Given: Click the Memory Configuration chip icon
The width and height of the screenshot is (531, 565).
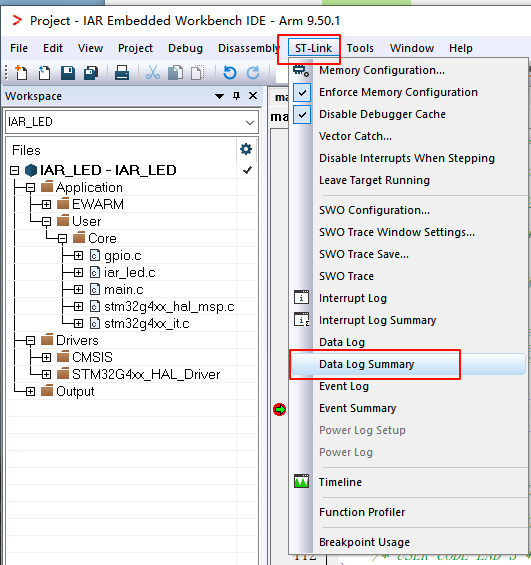Looking at the screenshot, I should coord(301,70).
